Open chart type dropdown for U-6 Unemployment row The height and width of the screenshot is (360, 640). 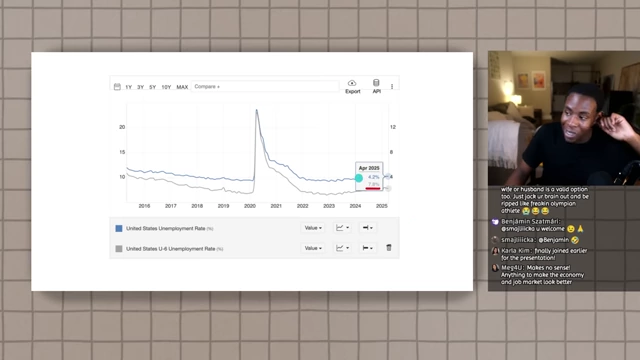click(x=342, y=248)
